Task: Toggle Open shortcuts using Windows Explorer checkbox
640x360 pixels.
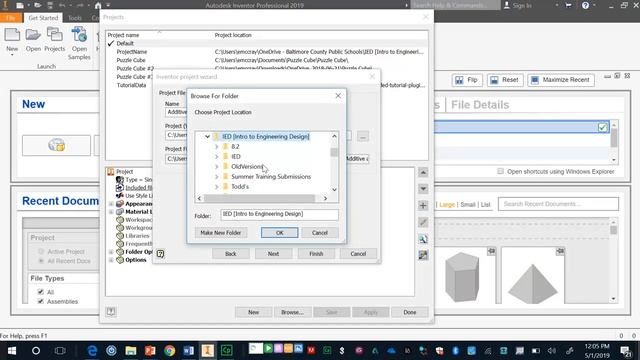Action: tap(500, 171)
